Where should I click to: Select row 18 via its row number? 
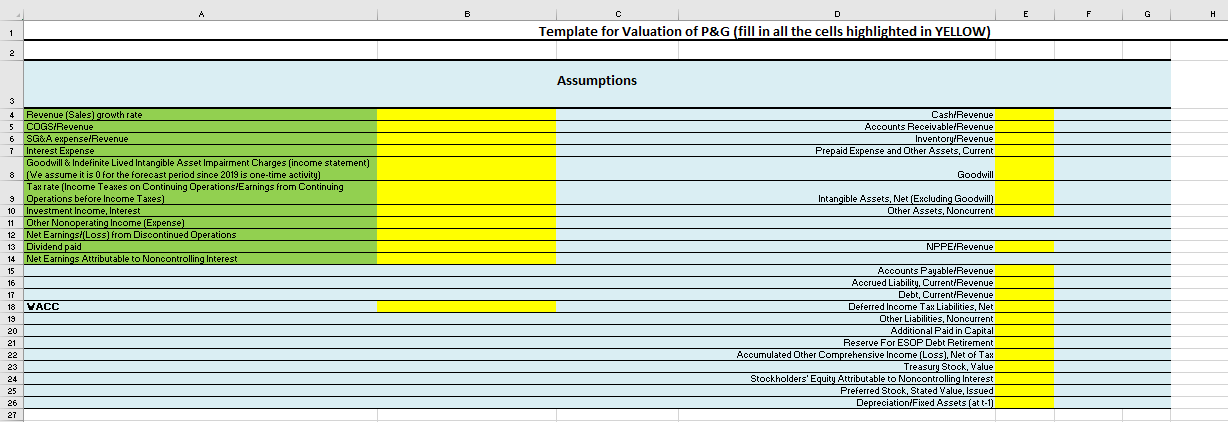[x=11, y=307]
